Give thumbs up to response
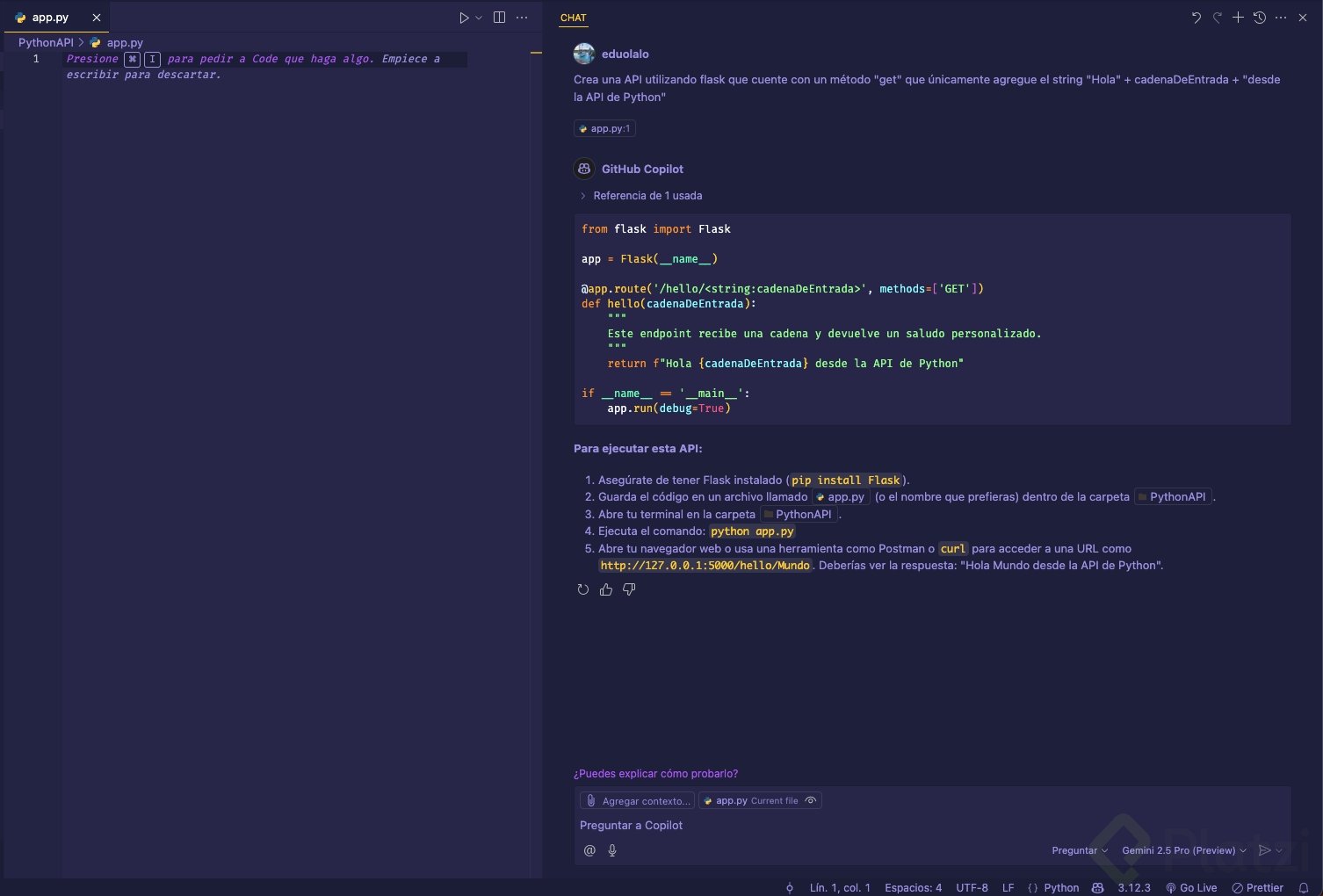This screenshot has width=1323, height=896. pyautogui.click(x=606, y=590)
